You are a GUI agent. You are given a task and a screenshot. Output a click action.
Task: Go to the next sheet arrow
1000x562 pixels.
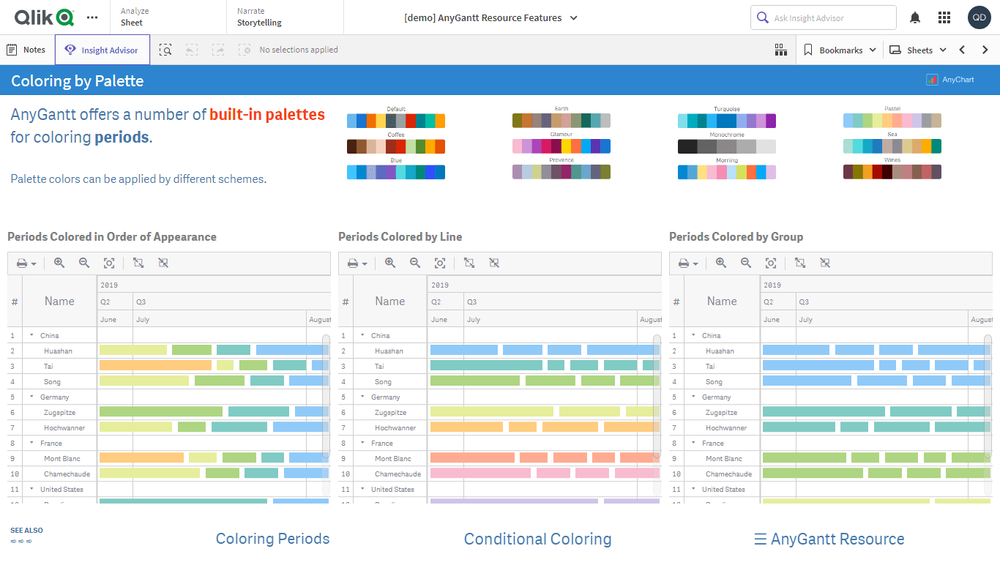[985, 50]
